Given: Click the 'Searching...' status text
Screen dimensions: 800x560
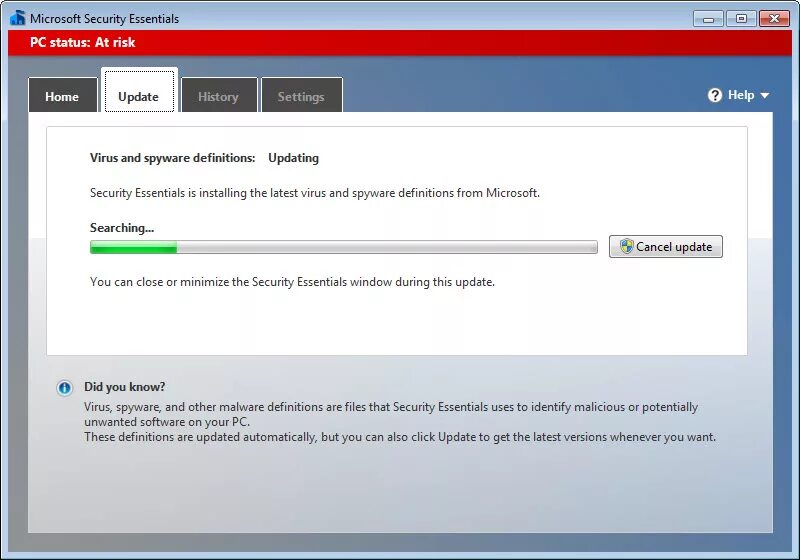Looking at the screenshot, I should click(x=122, y=228).
